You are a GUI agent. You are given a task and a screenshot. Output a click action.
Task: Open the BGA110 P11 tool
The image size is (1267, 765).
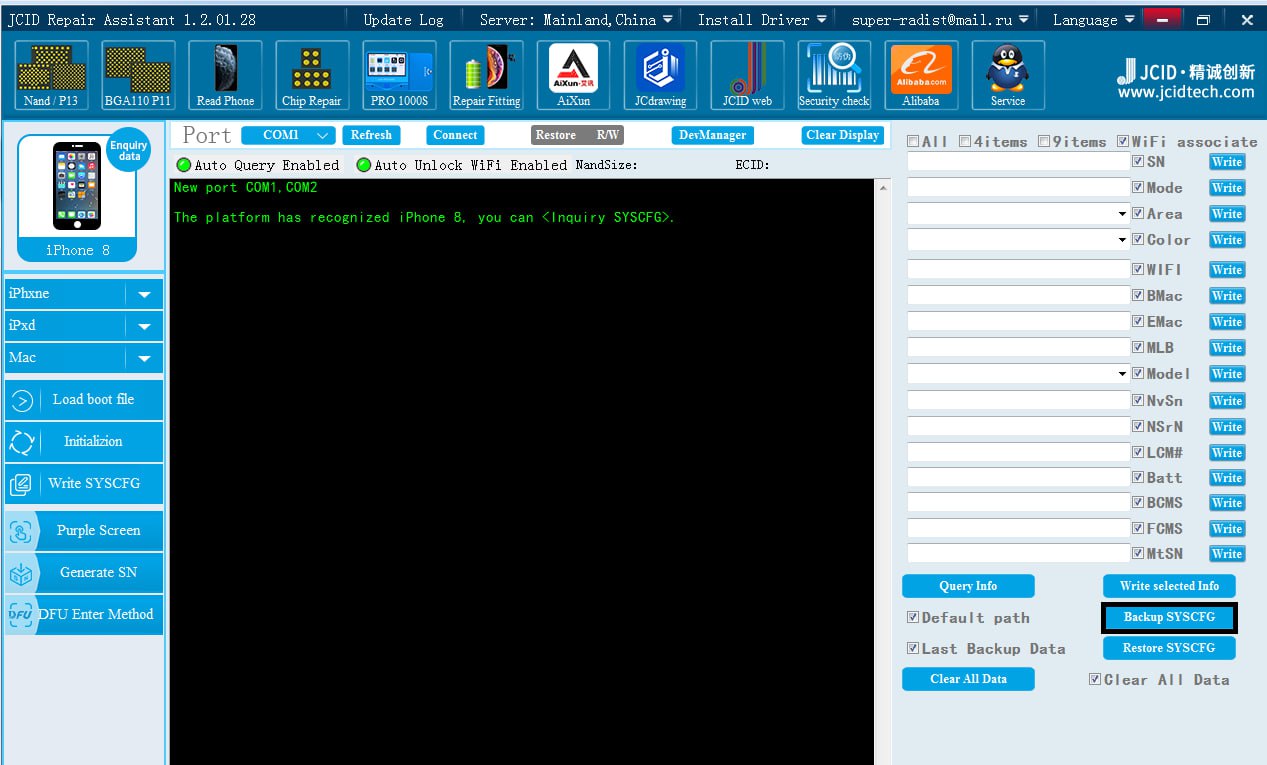(x=138, y=75)
